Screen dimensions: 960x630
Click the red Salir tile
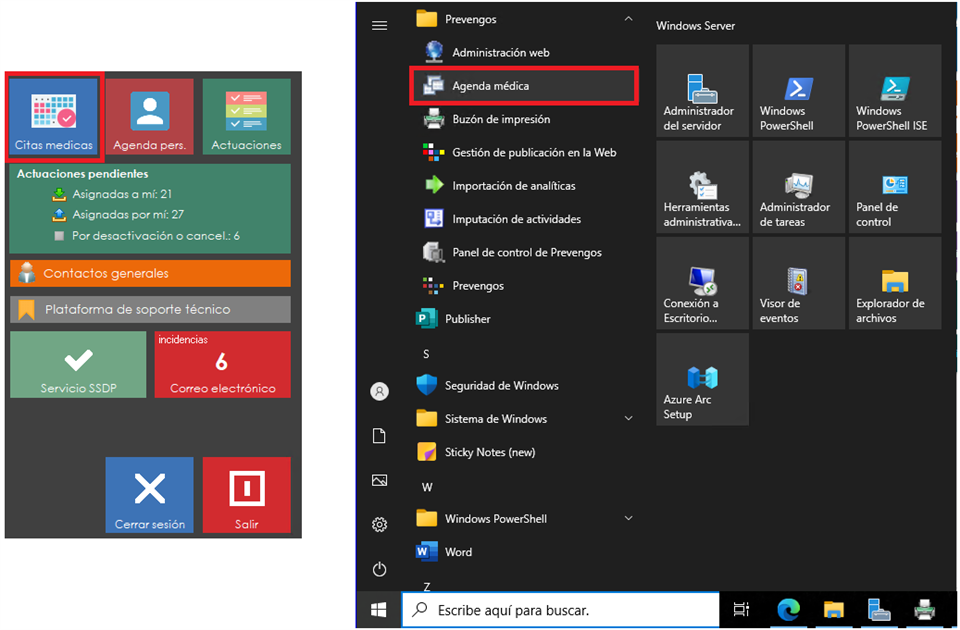246,495
